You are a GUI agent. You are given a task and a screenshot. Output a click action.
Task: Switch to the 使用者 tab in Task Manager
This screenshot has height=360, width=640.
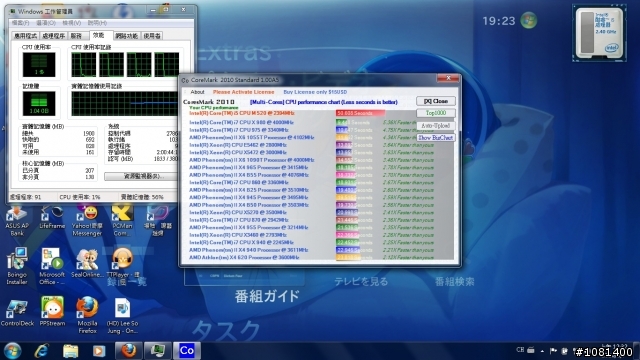point(152,36)
